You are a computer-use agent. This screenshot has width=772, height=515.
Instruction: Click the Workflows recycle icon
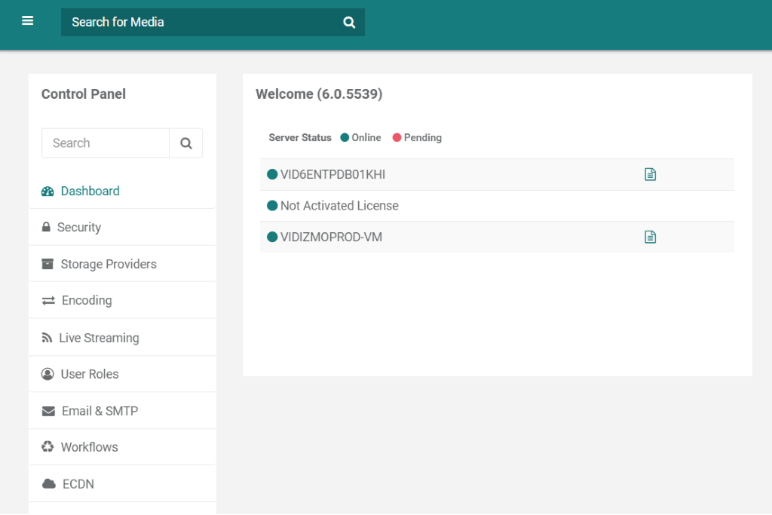47,447
